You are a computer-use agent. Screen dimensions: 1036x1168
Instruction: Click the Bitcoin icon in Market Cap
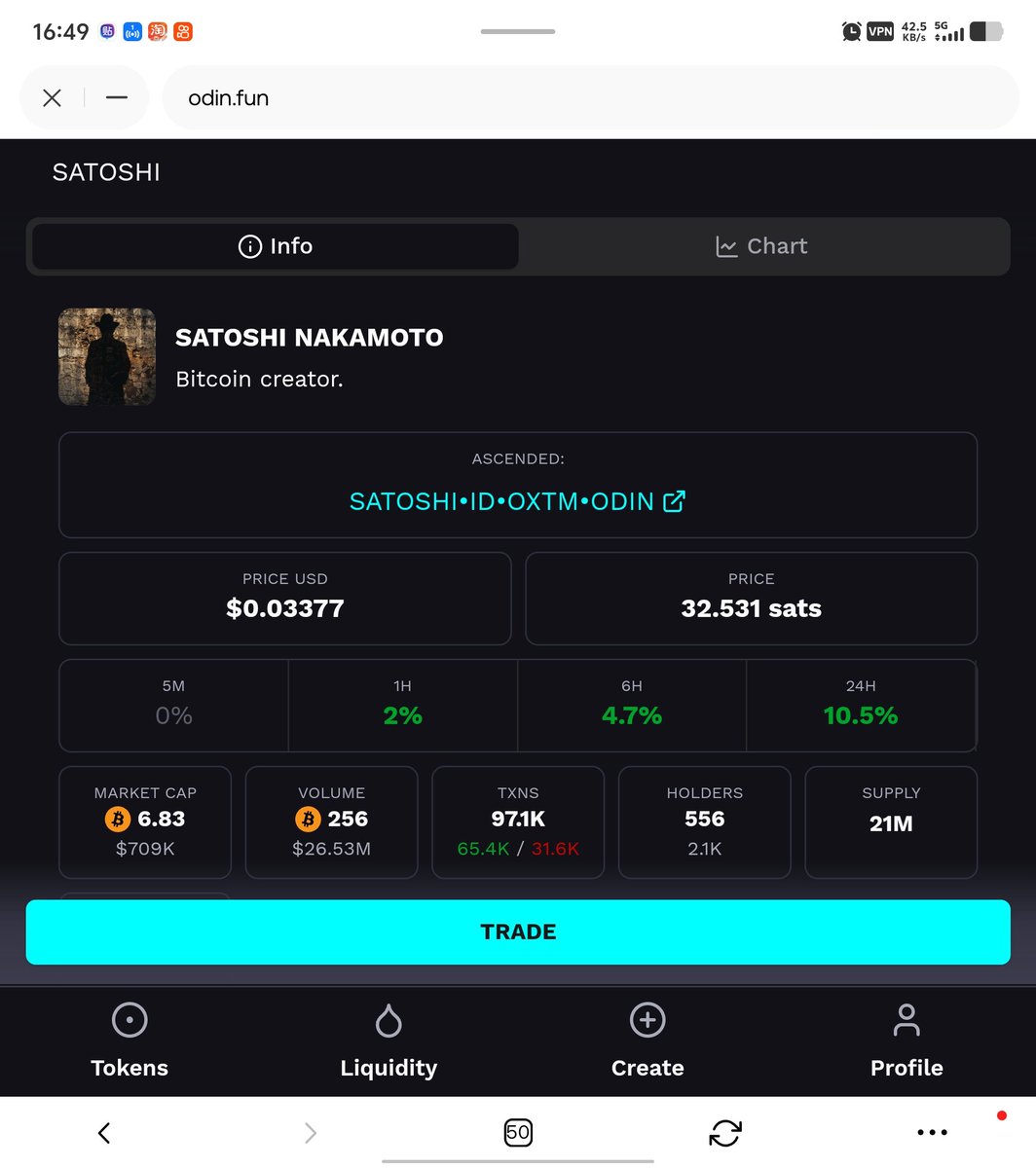[117, 820]
